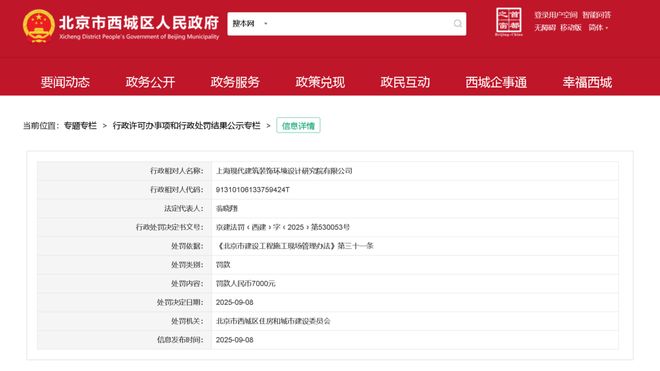The image size is (660, 371).
Task: Click the 当前位置 breadcrumb label
Action: (41, 125)
